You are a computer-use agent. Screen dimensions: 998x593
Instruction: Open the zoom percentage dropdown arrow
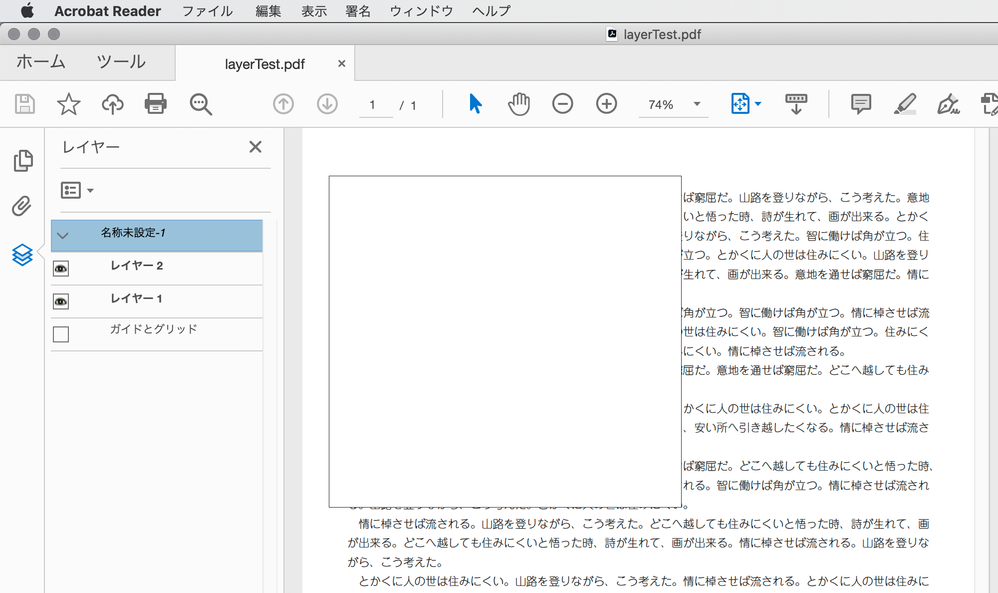tap(697, 104)
